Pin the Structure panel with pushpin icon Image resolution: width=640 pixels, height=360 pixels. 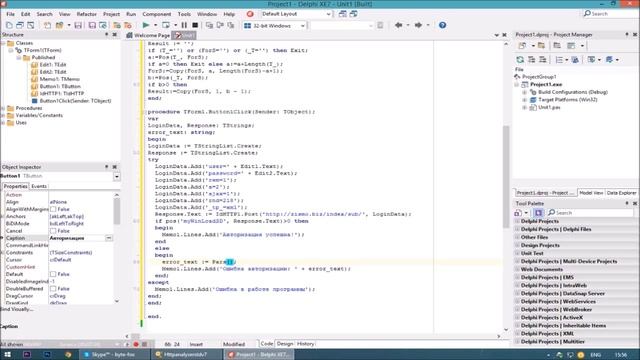pos(107,35)
